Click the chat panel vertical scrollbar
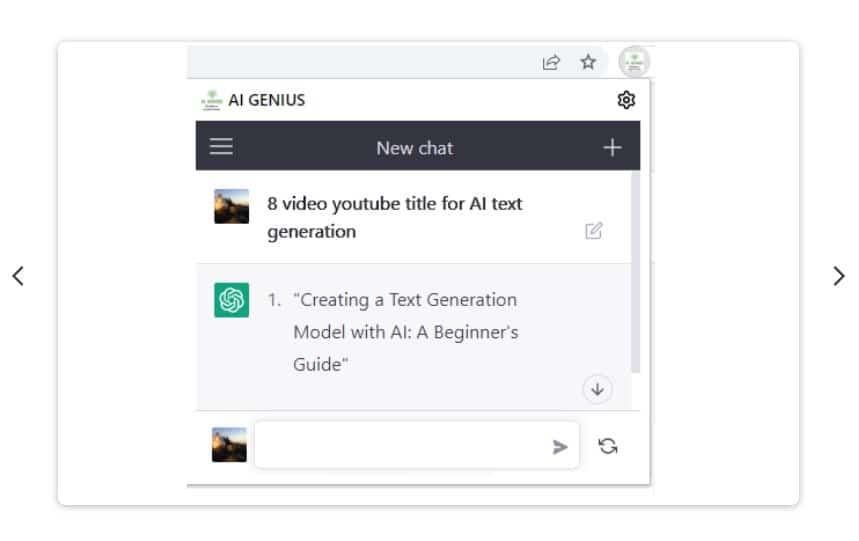 point(635,270)
